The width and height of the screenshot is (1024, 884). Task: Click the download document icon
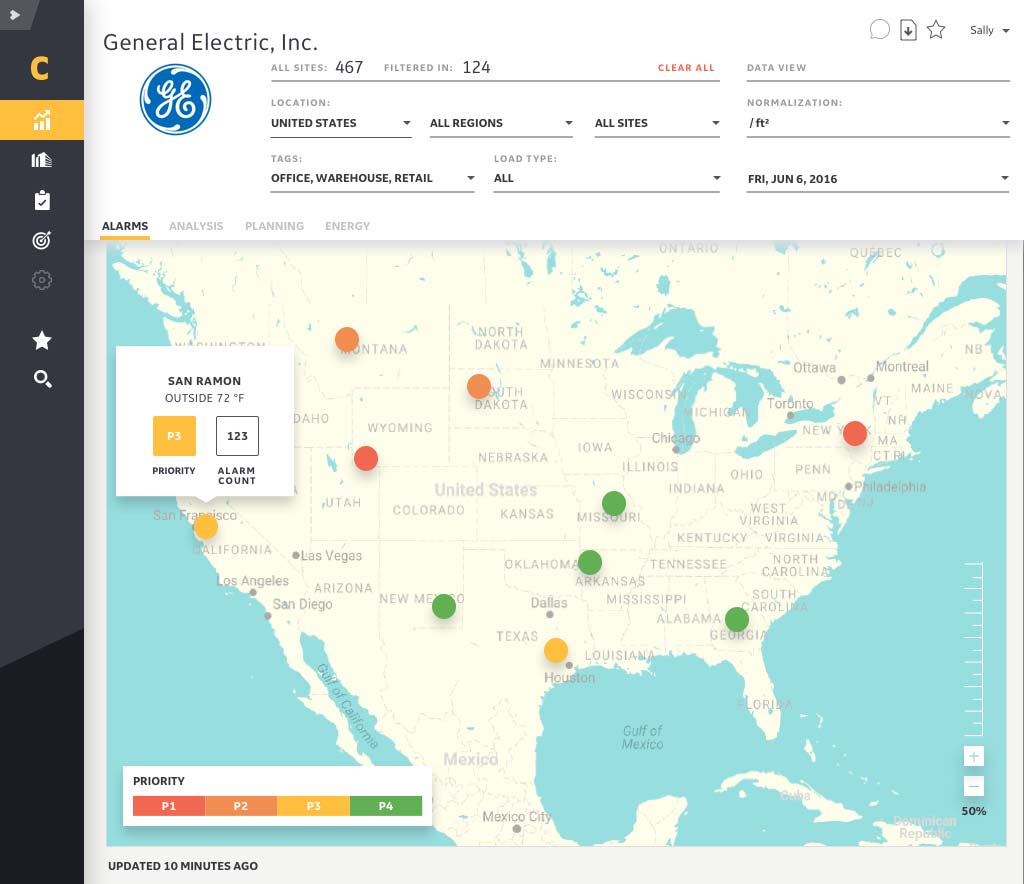tap(908, 30)
